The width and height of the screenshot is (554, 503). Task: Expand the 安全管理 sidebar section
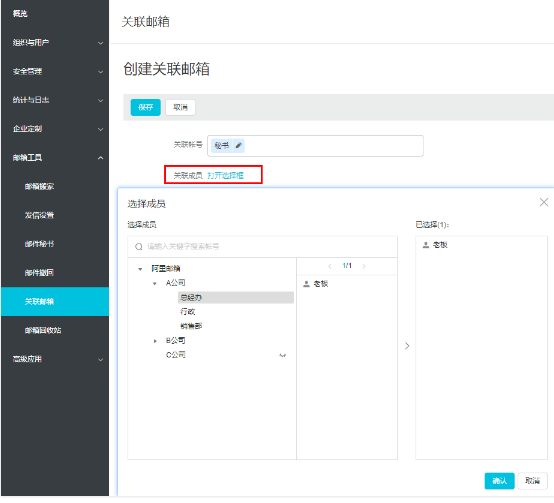tap(100, 72)
